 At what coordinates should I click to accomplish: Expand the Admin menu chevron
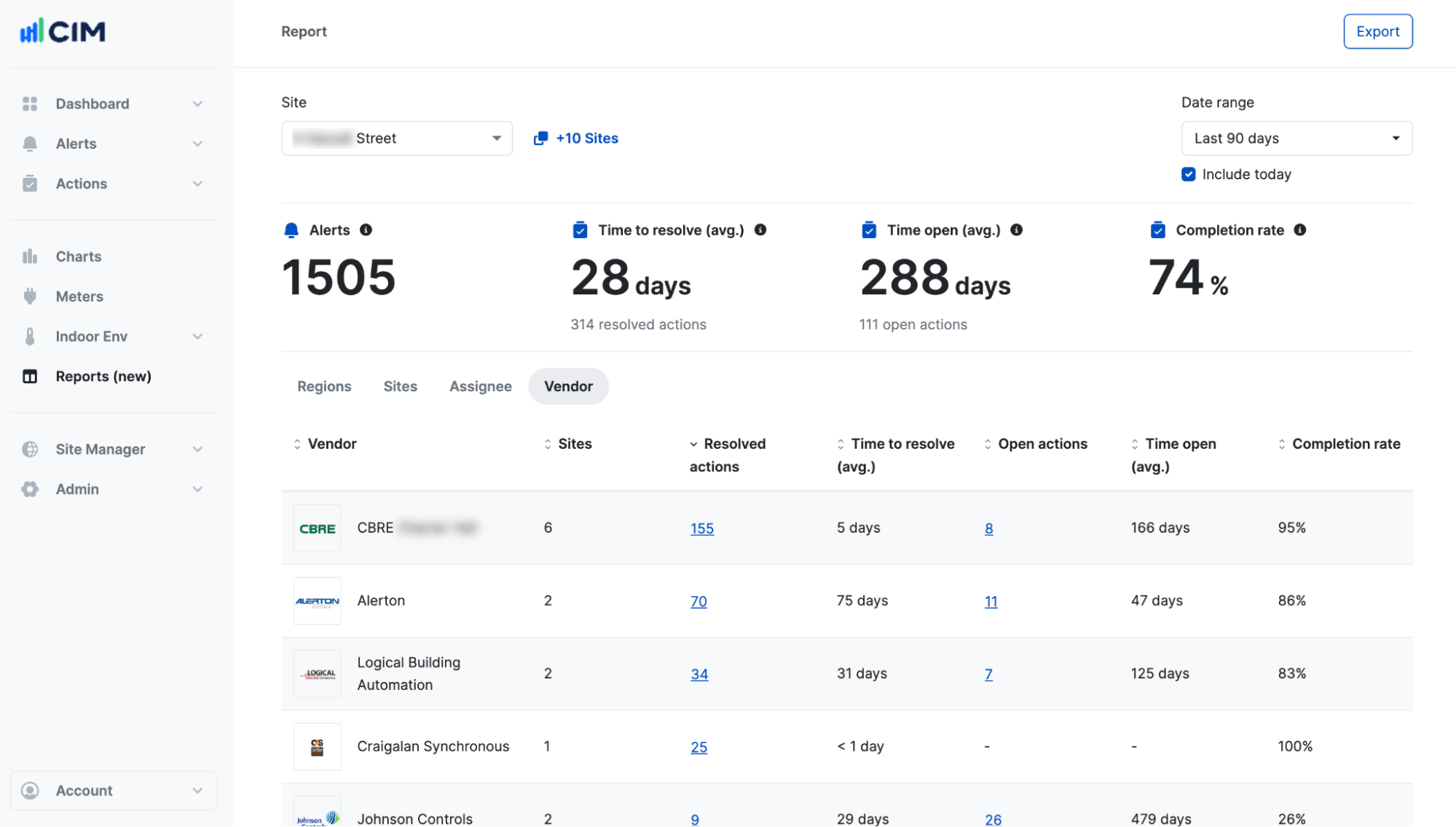(197, 490)
